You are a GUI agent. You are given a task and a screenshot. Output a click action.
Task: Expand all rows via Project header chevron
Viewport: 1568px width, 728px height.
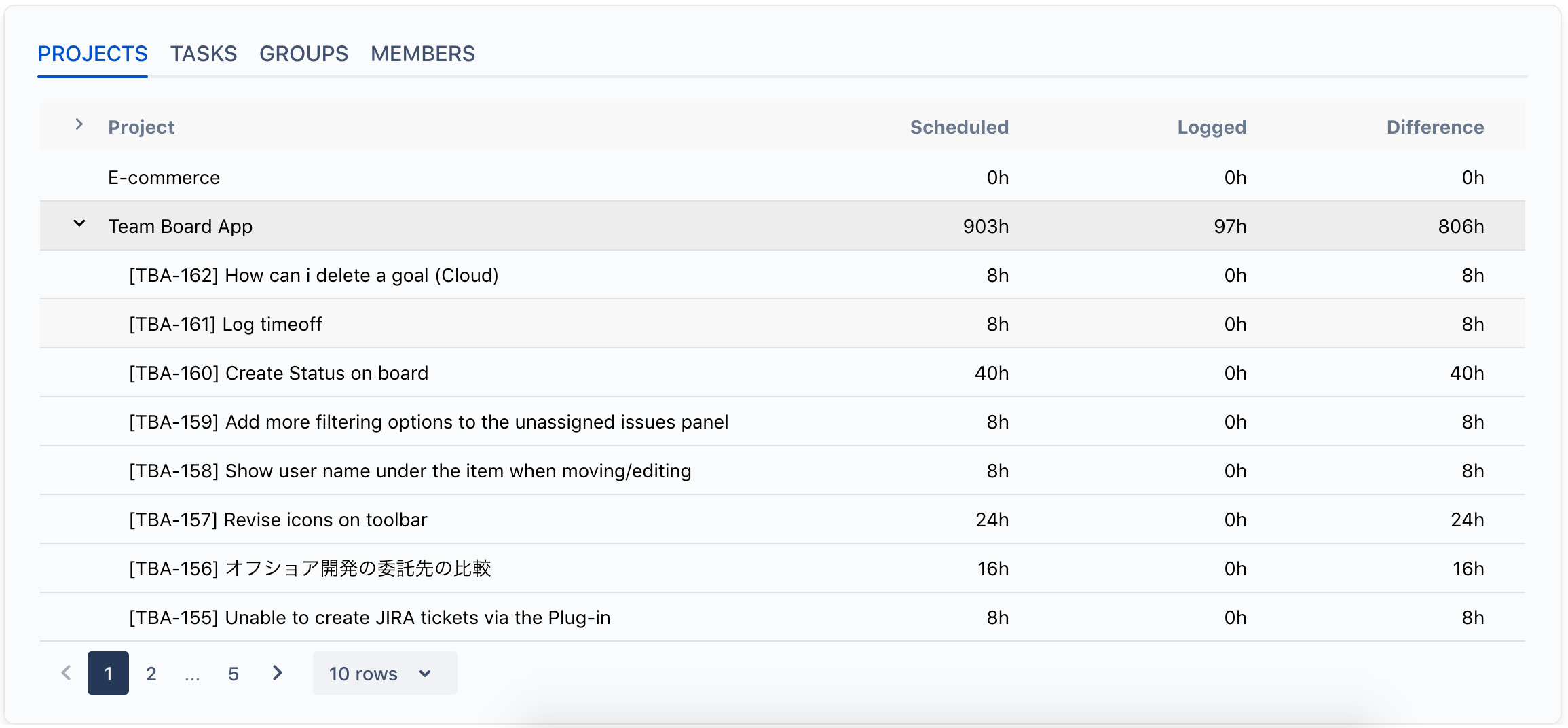pyautogui.click(x=79, y=125)
